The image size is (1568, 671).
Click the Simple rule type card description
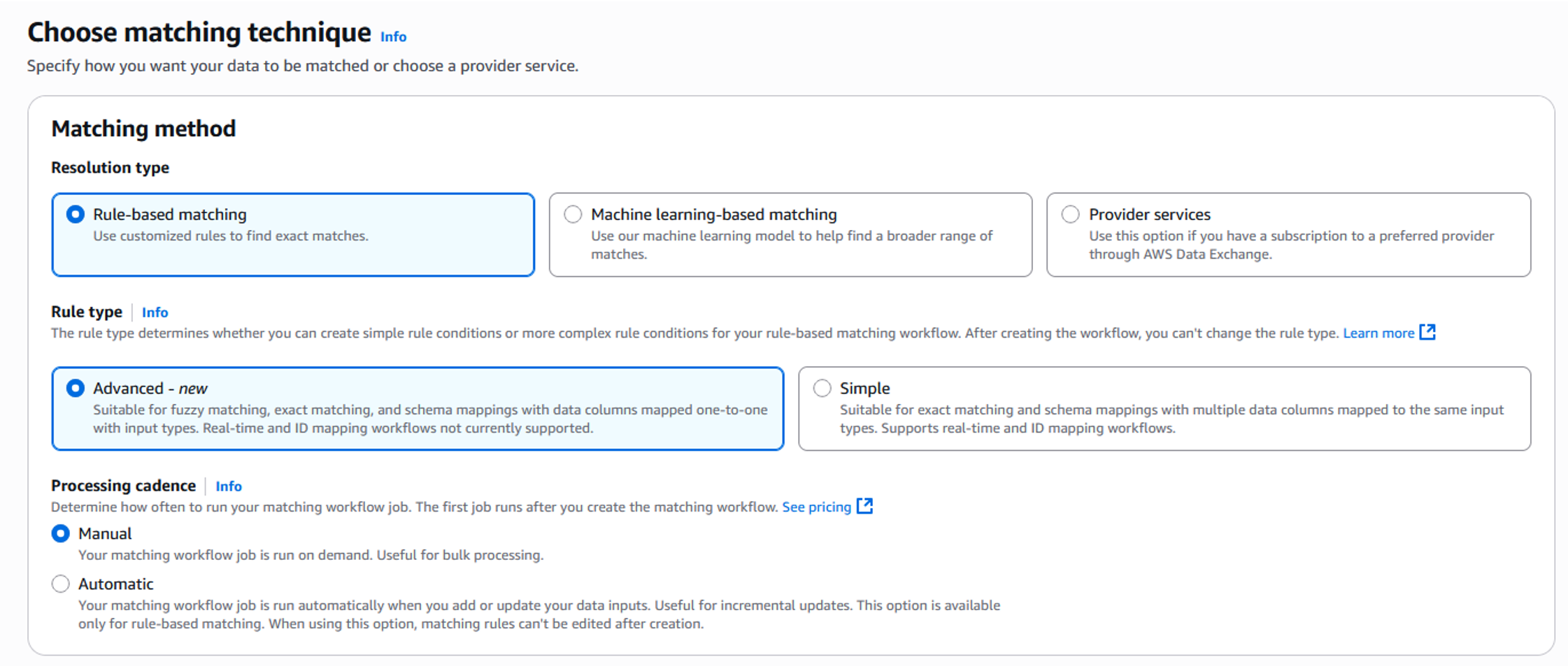pos(1171,419)
